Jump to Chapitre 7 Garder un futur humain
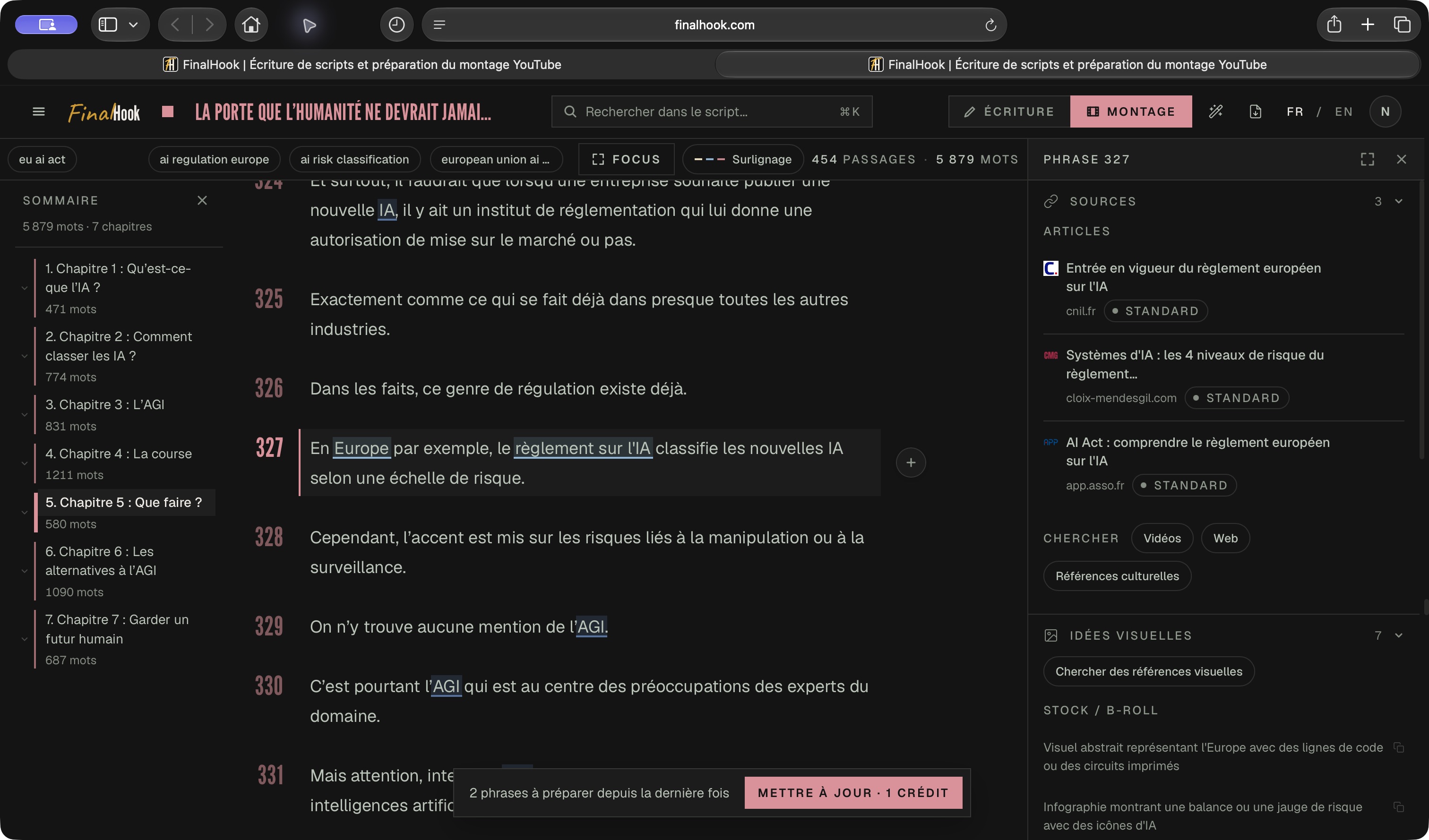Screen dimensions: 1429x840 point(117,629)
